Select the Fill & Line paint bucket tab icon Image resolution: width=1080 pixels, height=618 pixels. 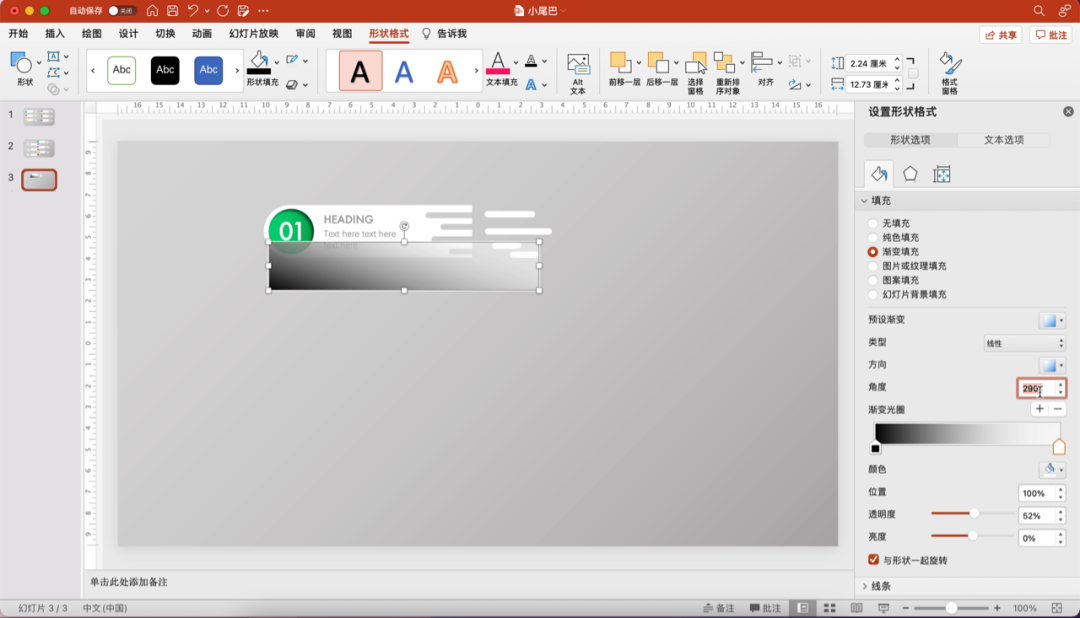pos(879,174)
